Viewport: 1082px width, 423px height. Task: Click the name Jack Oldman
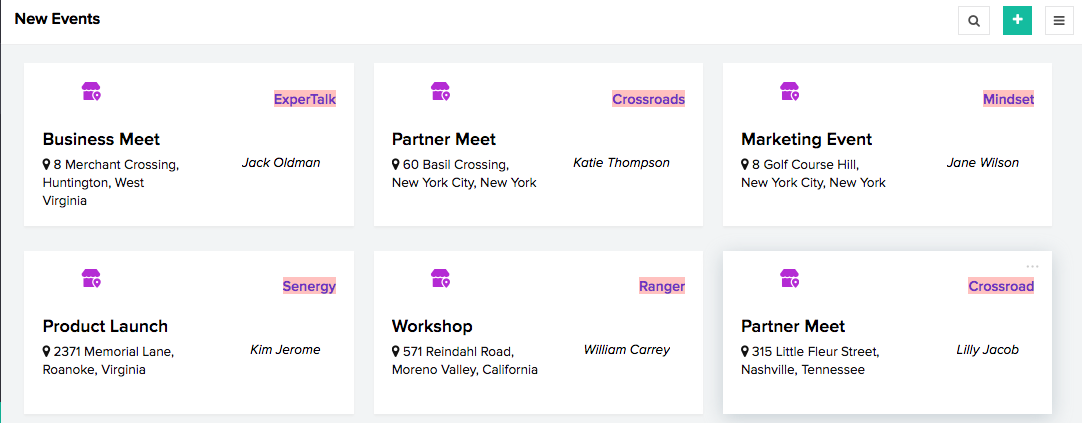tap(281, 162)
